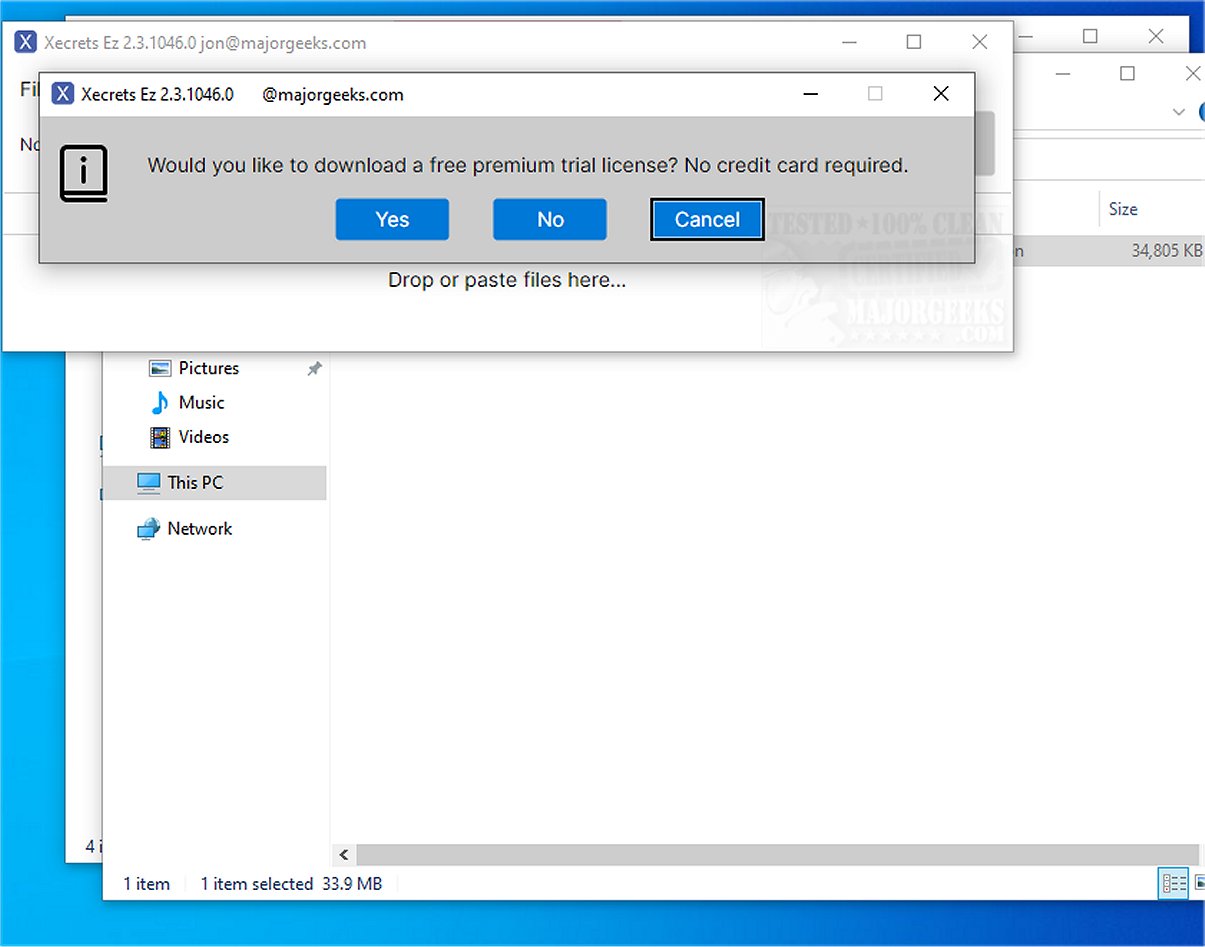This screenshot has width=1205, height=947.
Task: Select the file row showing 34,805 KB
Action: 1110,251
